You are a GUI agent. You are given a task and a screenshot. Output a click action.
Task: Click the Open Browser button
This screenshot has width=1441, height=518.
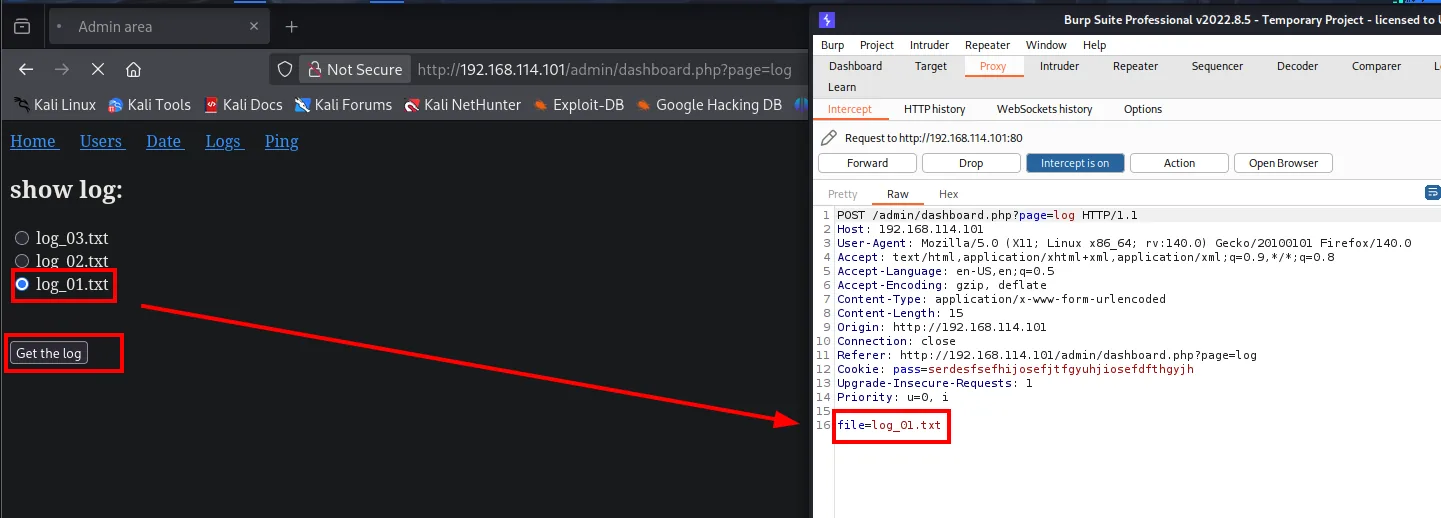[x=1283, y=163]
